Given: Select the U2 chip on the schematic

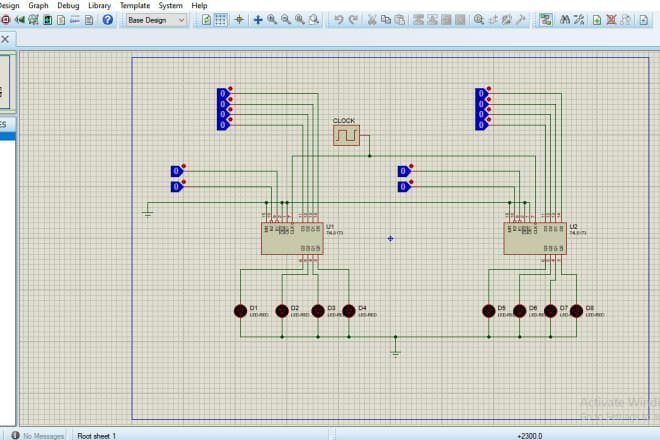Looking at the screenshot, I should [x=535, y=238].
